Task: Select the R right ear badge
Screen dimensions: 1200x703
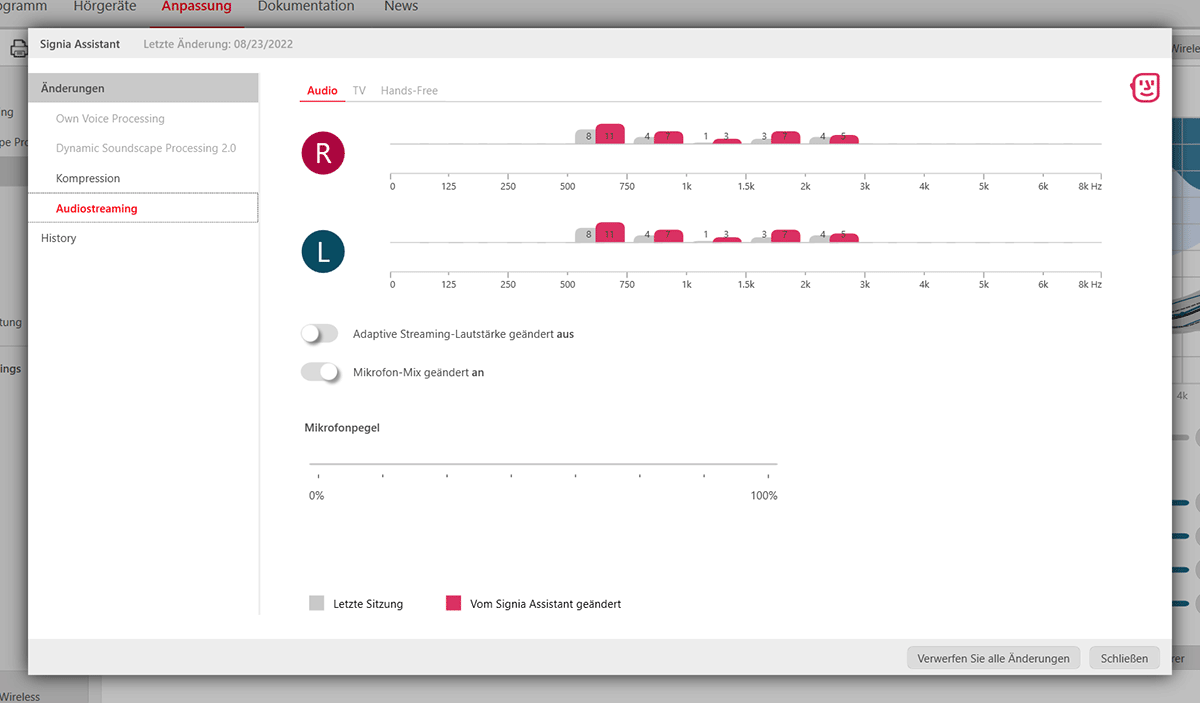Action: point(322,152)
